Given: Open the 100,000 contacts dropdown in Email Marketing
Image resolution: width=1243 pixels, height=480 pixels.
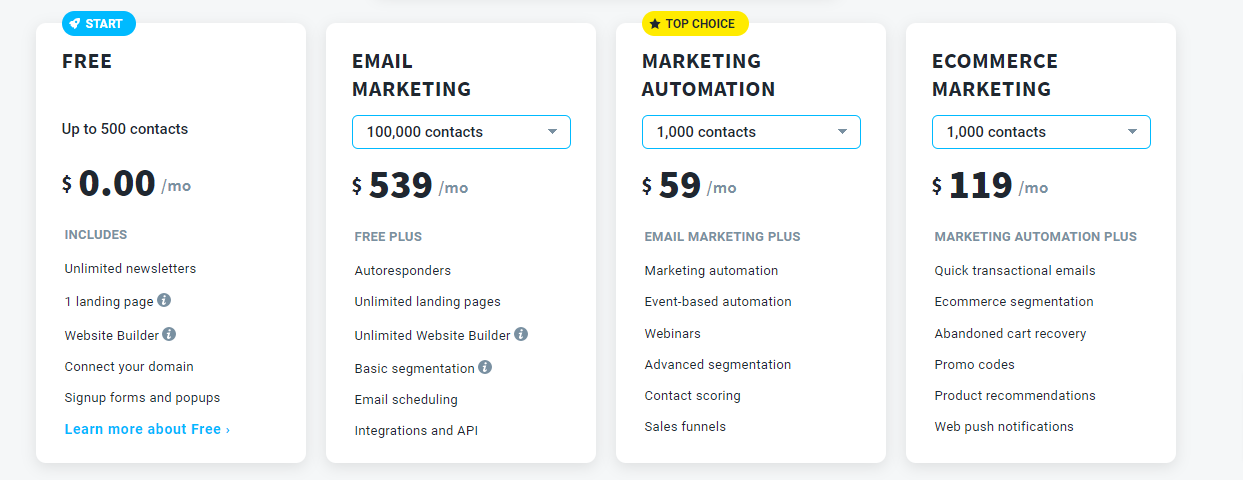Looking at the screenshot, I should tap(461, 132).
